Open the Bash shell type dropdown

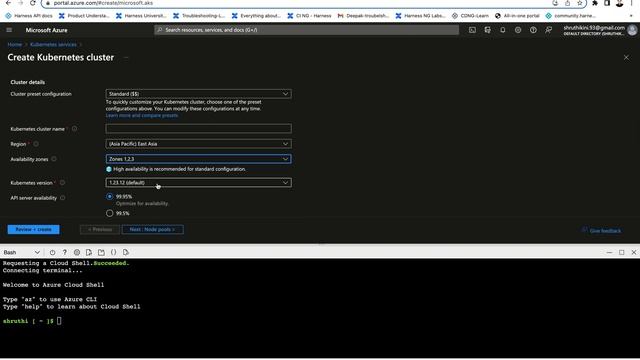21,252
